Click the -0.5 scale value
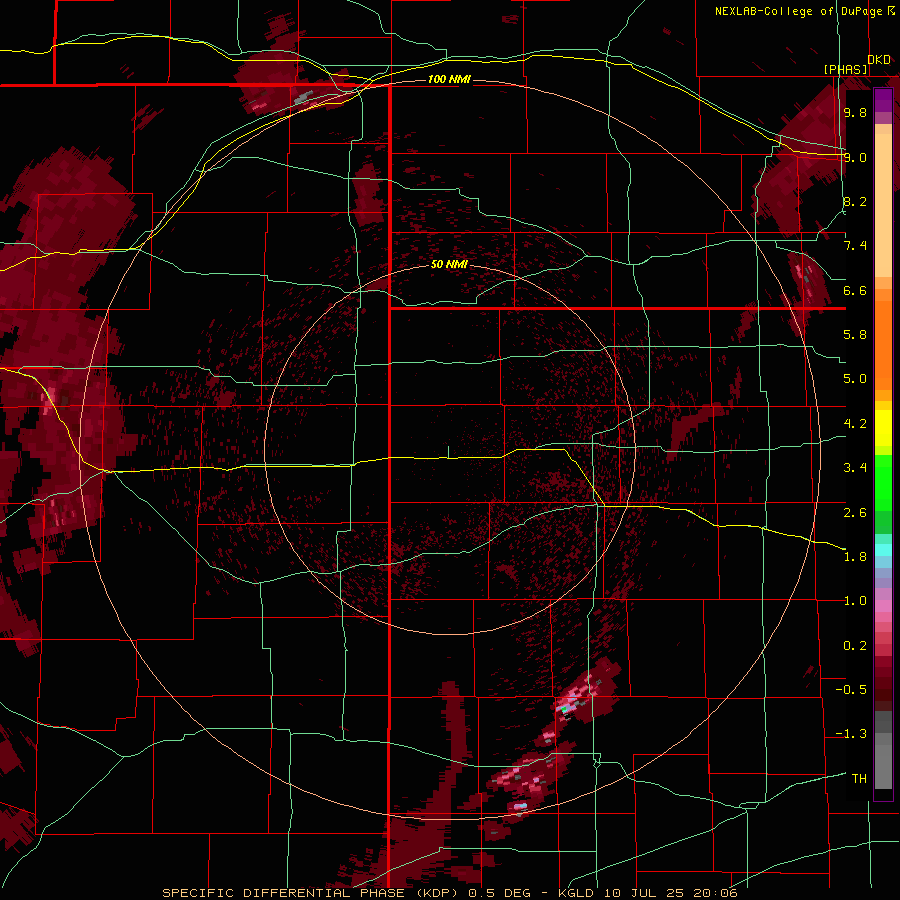 pos(851,689)
